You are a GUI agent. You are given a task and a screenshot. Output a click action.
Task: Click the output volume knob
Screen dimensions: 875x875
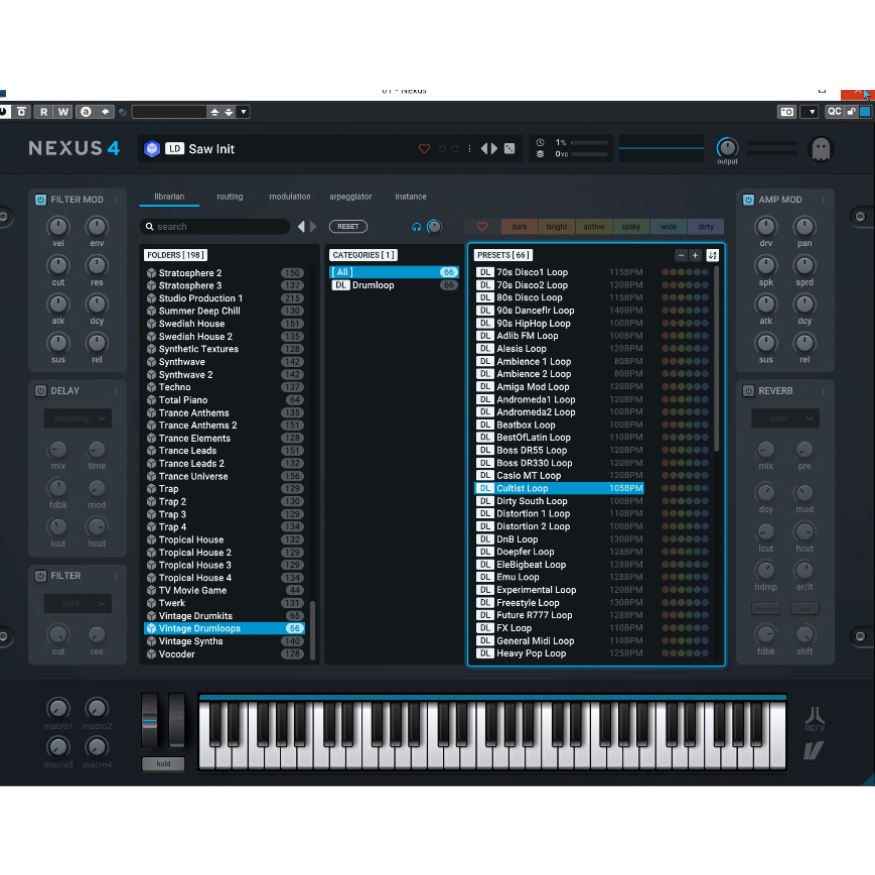click(x=727, y=147)
